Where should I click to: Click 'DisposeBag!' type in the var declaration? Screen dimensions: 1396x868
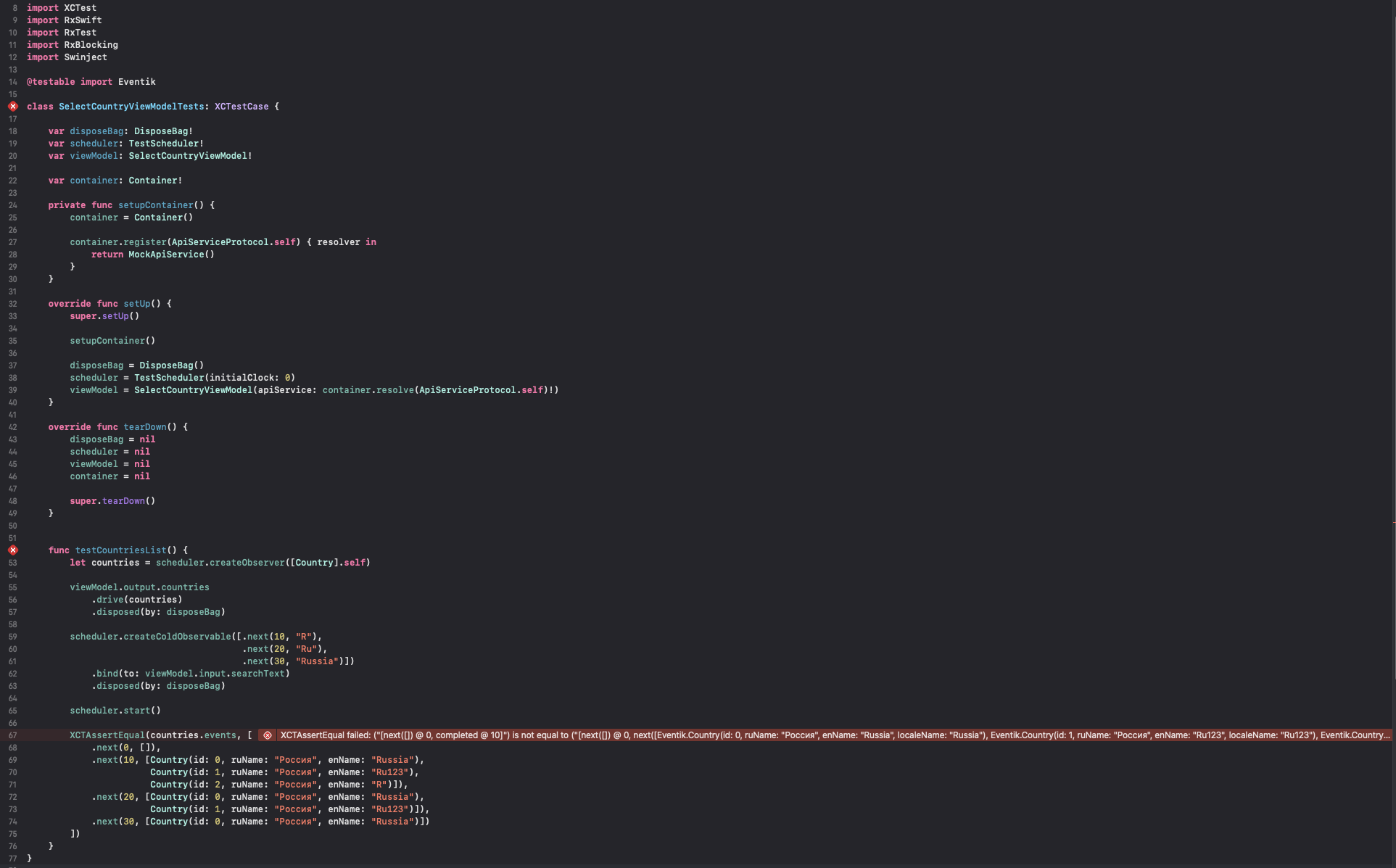click(x=164, y=131)
